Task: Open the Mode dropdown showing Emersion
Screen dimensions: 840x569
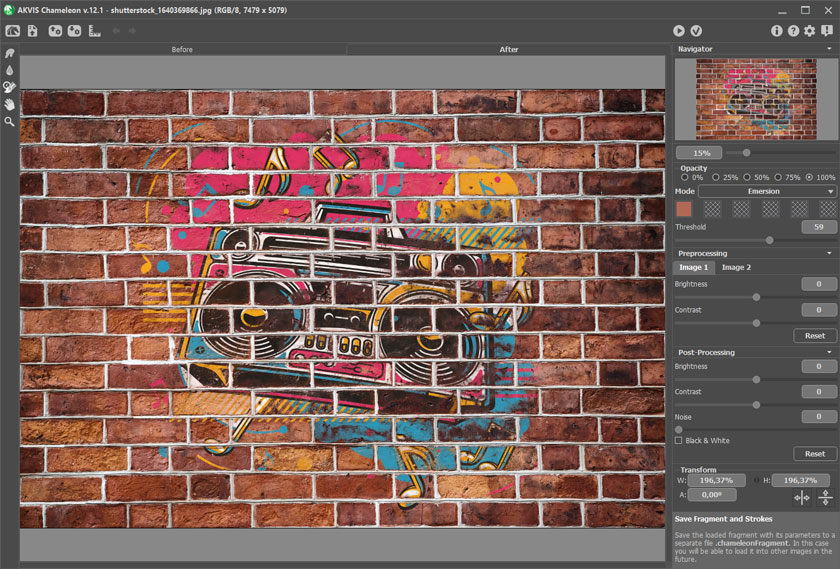Action: coord(767,191)
